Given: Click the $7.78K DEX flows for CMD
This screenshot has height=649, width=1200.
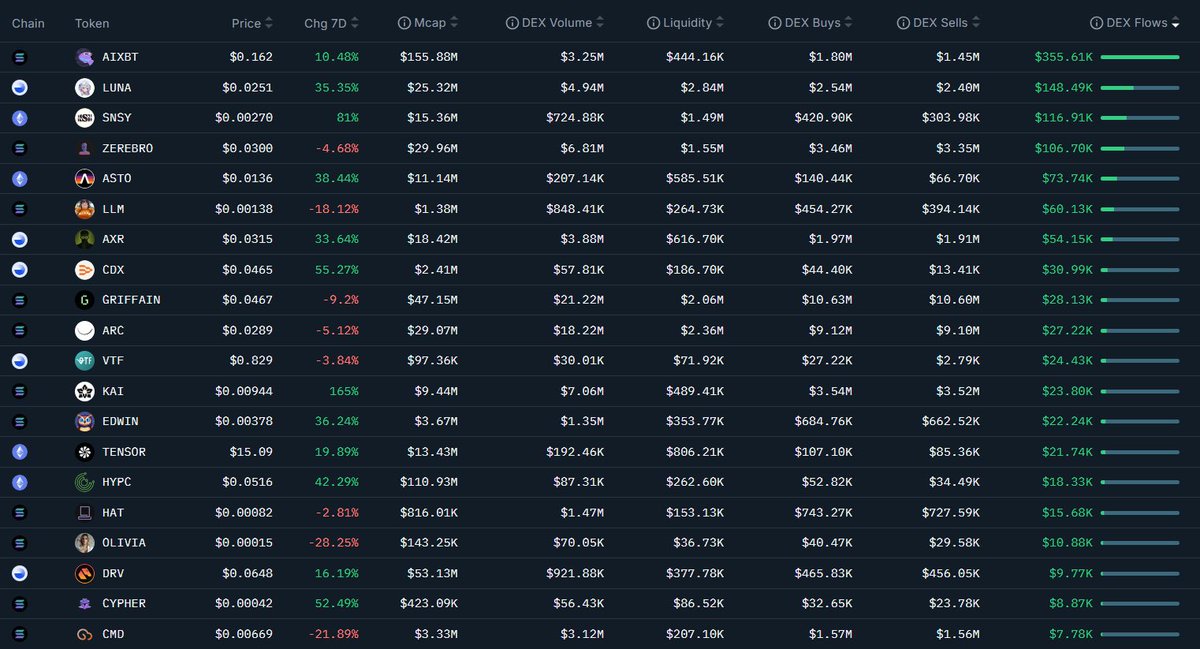Looking at the screenshot, I should pos(1070,634).
